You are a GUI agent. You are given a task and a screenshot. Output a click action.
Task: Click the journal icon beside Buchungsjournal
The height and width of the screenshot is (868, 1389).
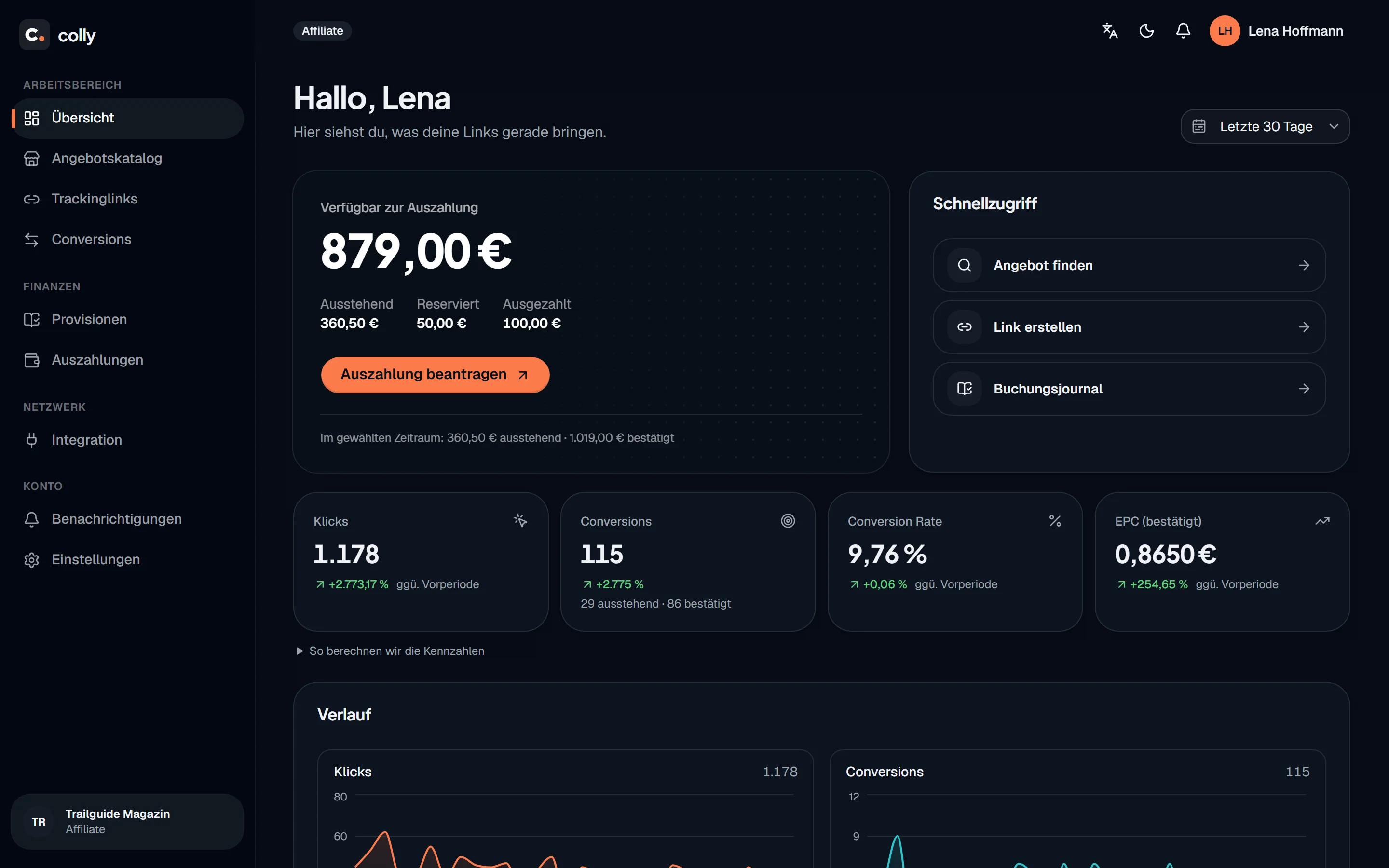click(x=964, y=389)
